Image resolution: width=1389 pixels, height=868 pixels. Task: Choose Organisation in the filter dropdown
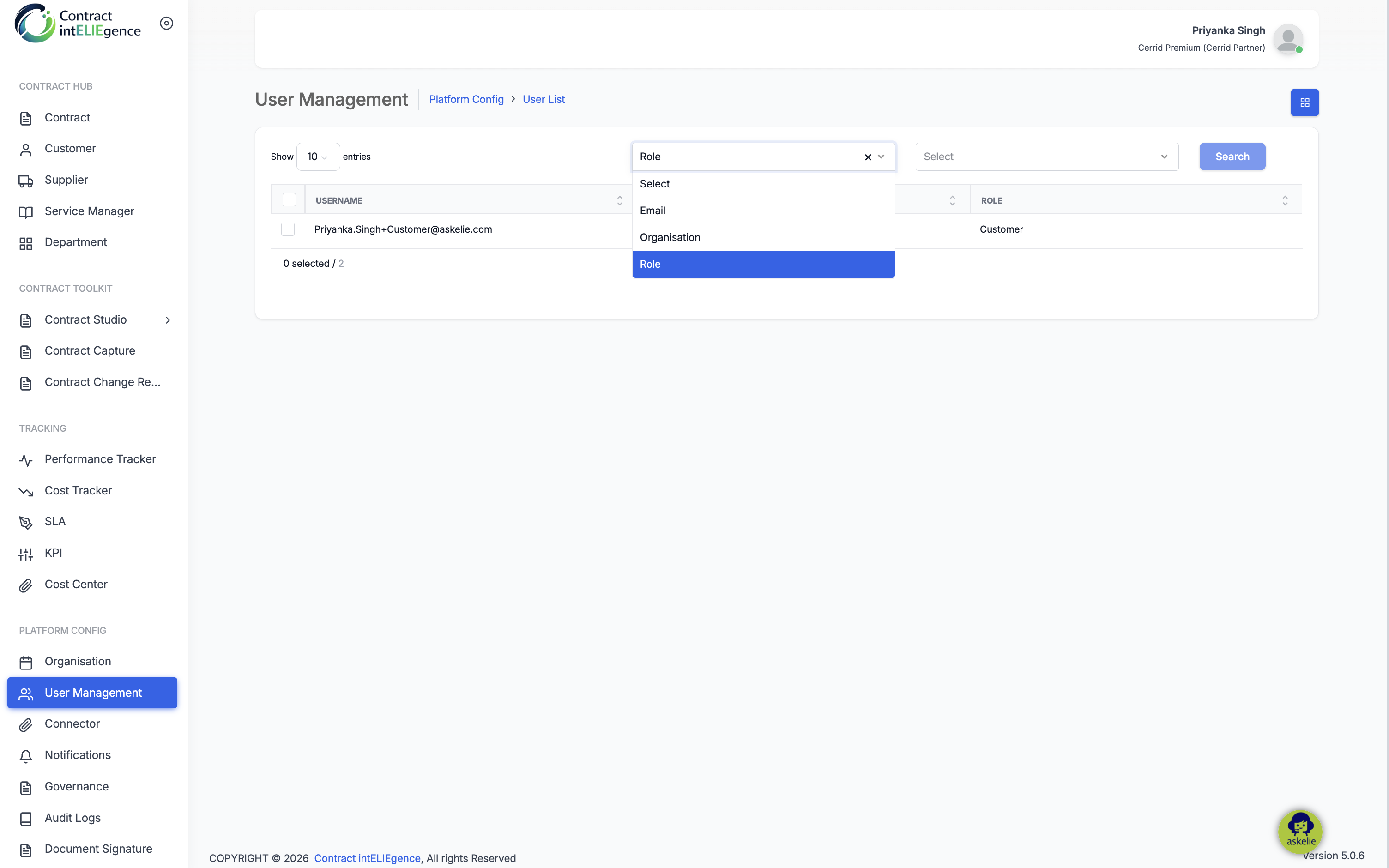pyautogui.click(x=763, y=238)
